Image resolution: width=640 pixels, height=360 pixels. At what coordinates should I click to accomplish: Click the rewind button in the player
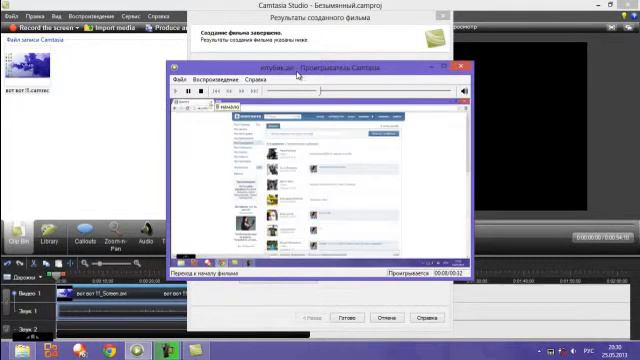229,91
